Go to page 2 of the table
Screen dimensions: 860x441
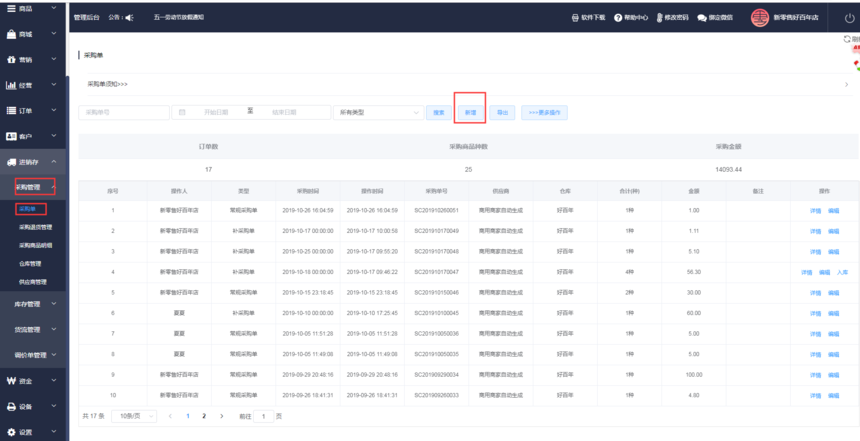pyautogui.click(x=204, y=415)
